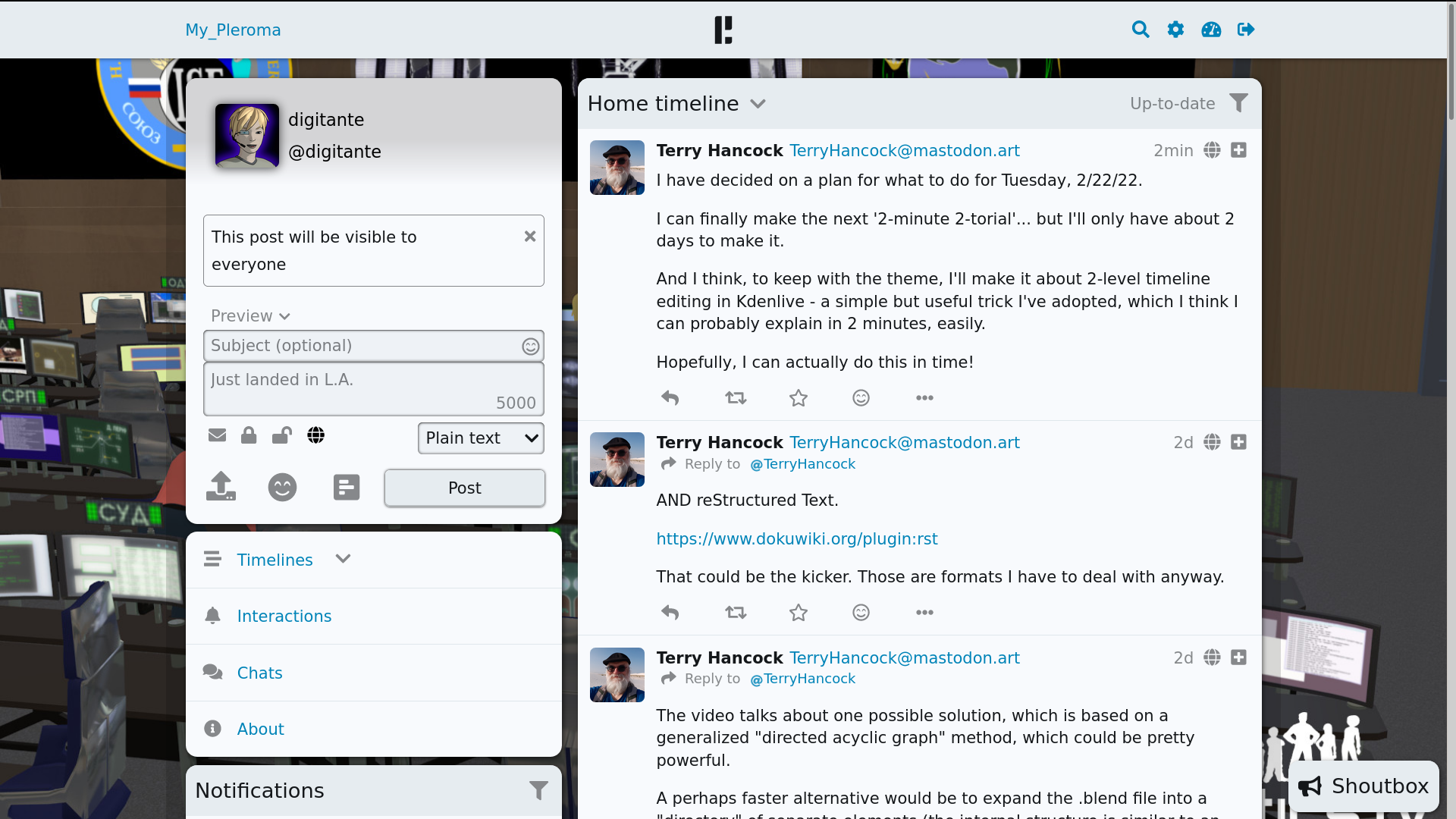This screenshot has height=819, width=1456.
Task: Open emoji picker below post box
Action: pos(282,487)
